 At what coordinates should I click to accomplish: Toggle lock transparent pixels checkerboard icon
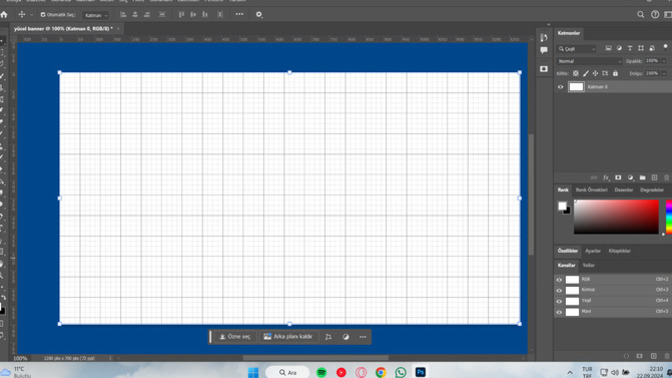[576, 74]
